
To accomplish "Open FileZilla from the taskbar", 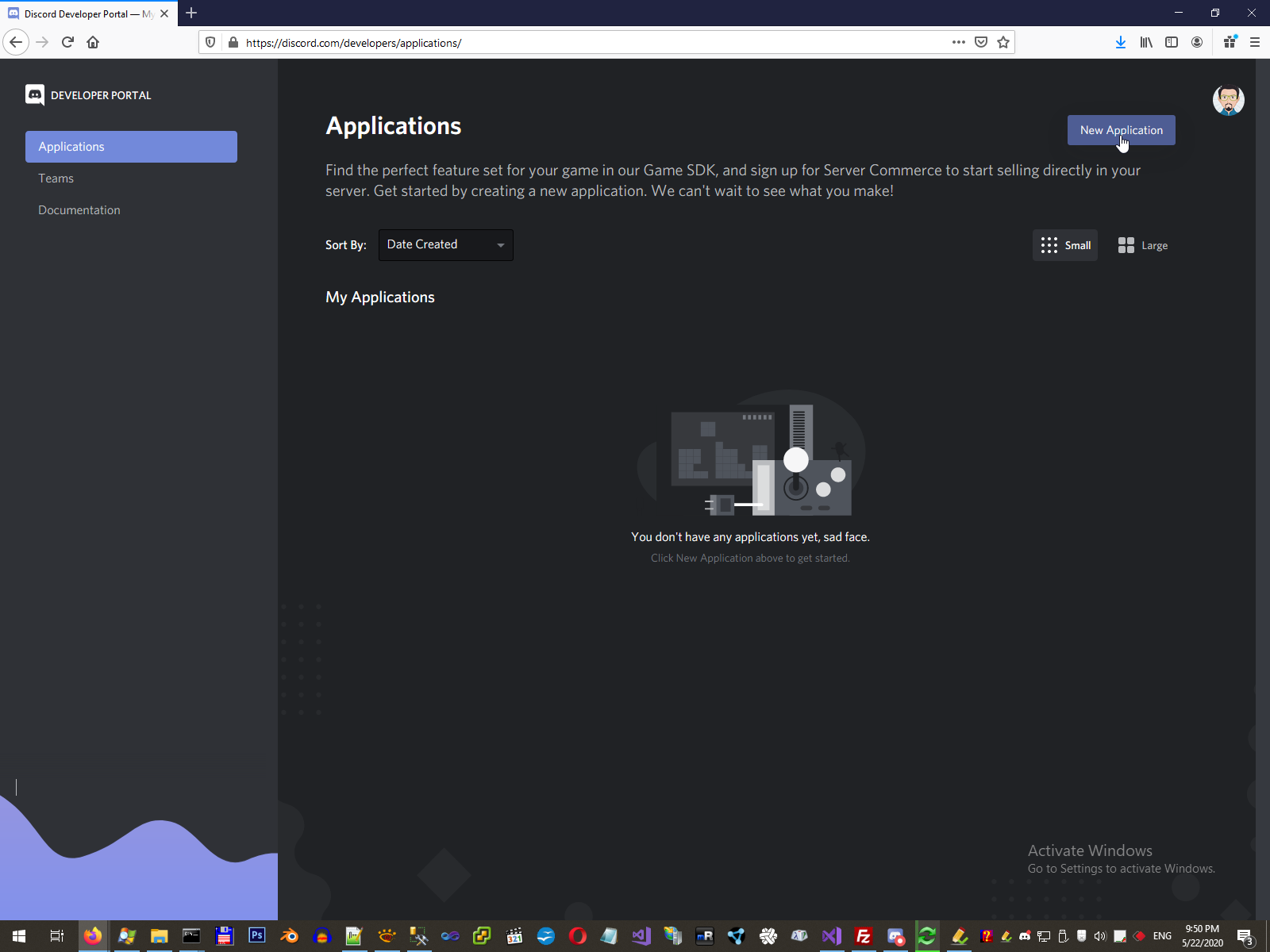I will pyautogui.click(x=864, y=936).
